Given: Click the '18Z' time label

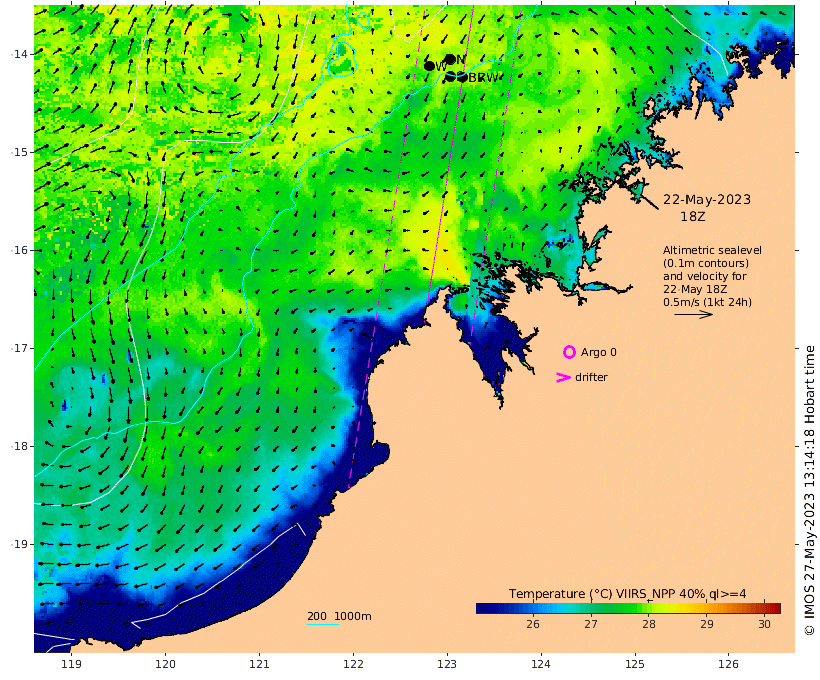Looking at the screenshot, I should tap(693, 216).
